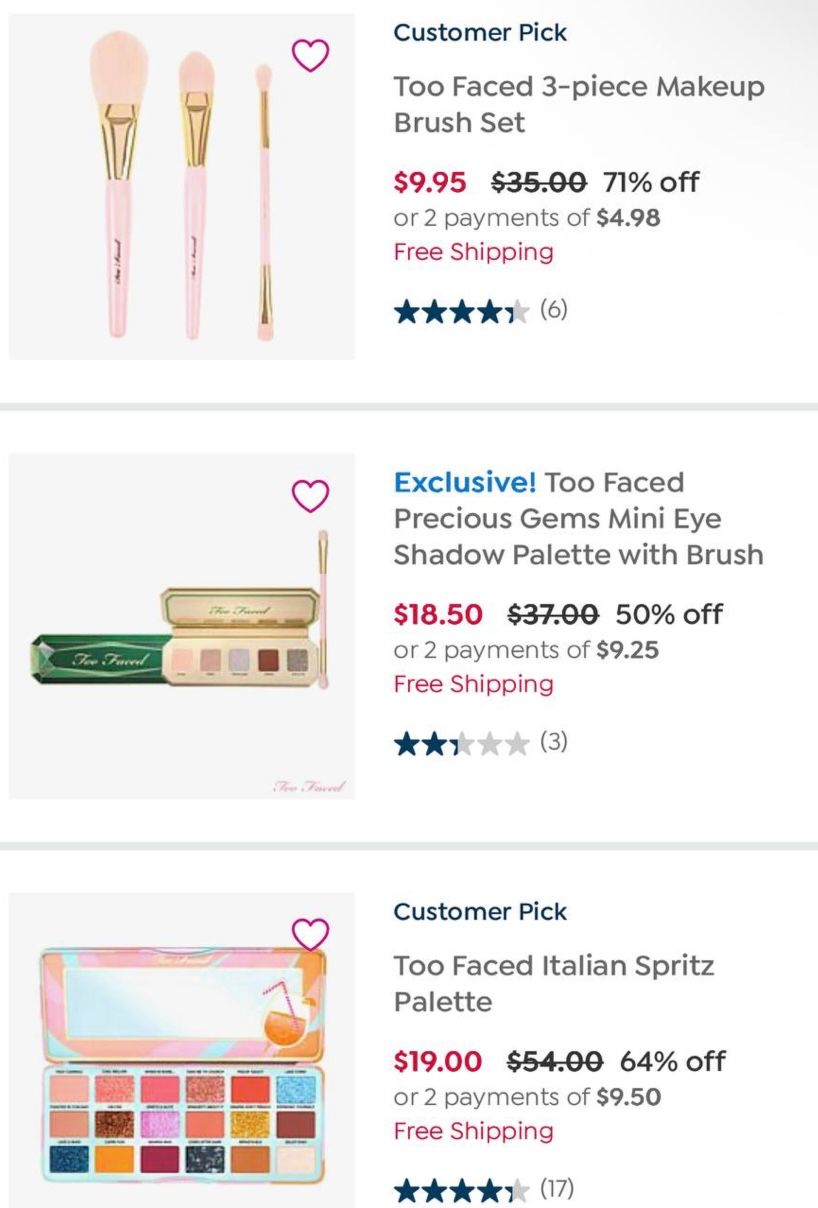Image resolution: width=818 pixels, height=1208 pixels.
Task: Click 2 payments of $9.50 text
Action: (527, 1097)
